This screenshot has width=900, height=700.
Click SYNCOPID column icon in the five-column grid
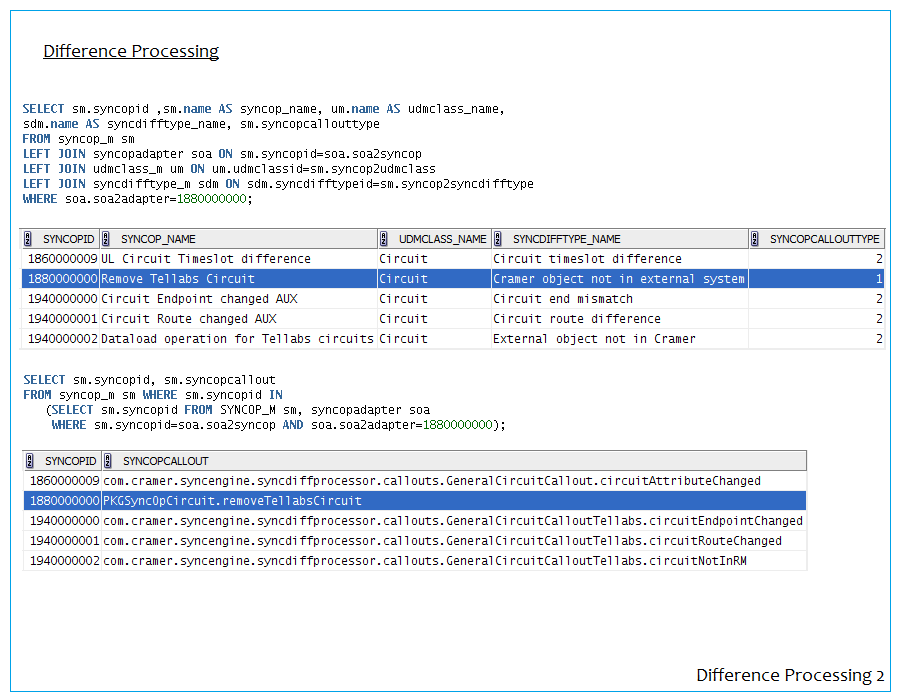(x=29, y=239)
